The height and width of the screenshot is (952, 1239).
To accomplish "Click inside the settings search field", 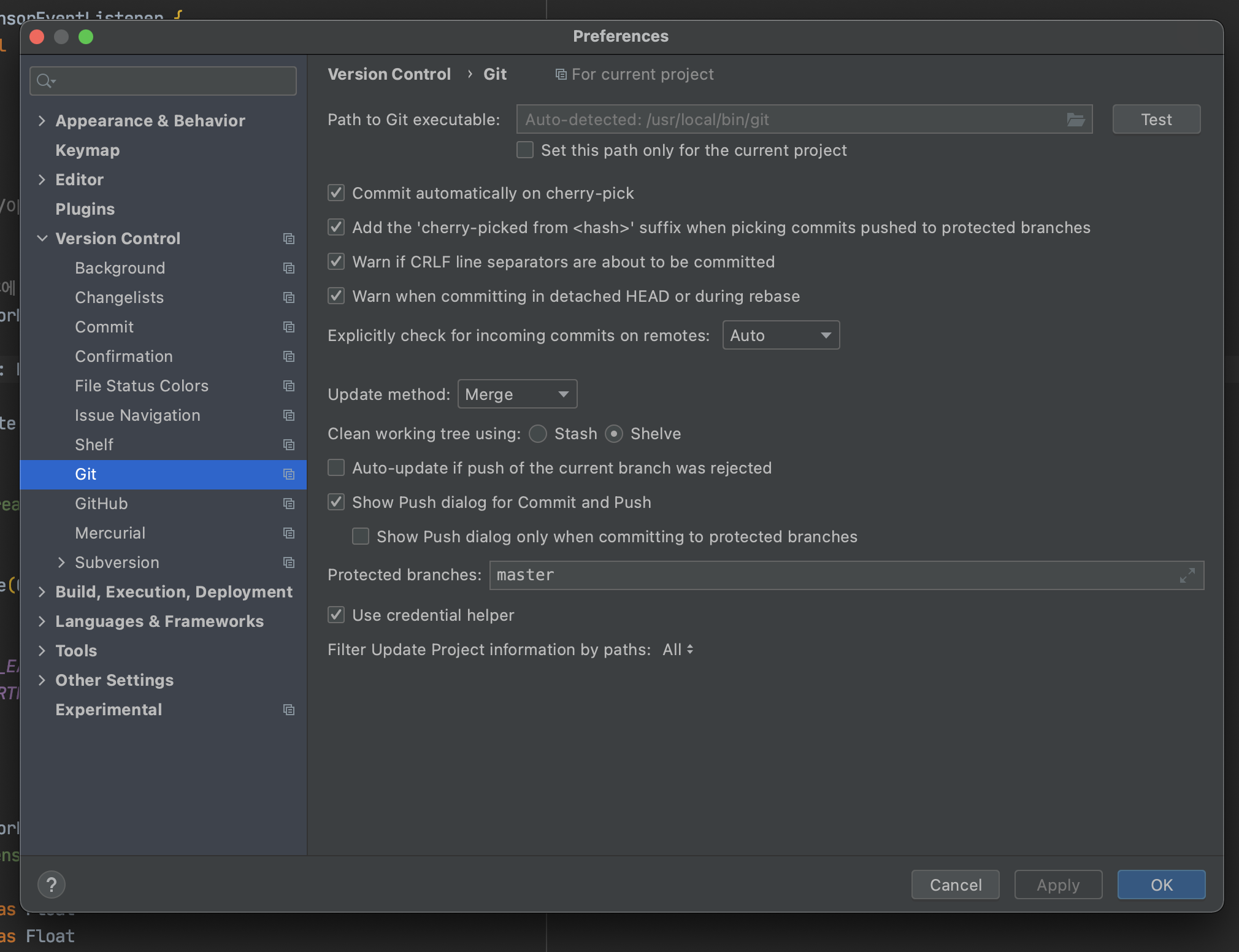I will pos(163,81).
